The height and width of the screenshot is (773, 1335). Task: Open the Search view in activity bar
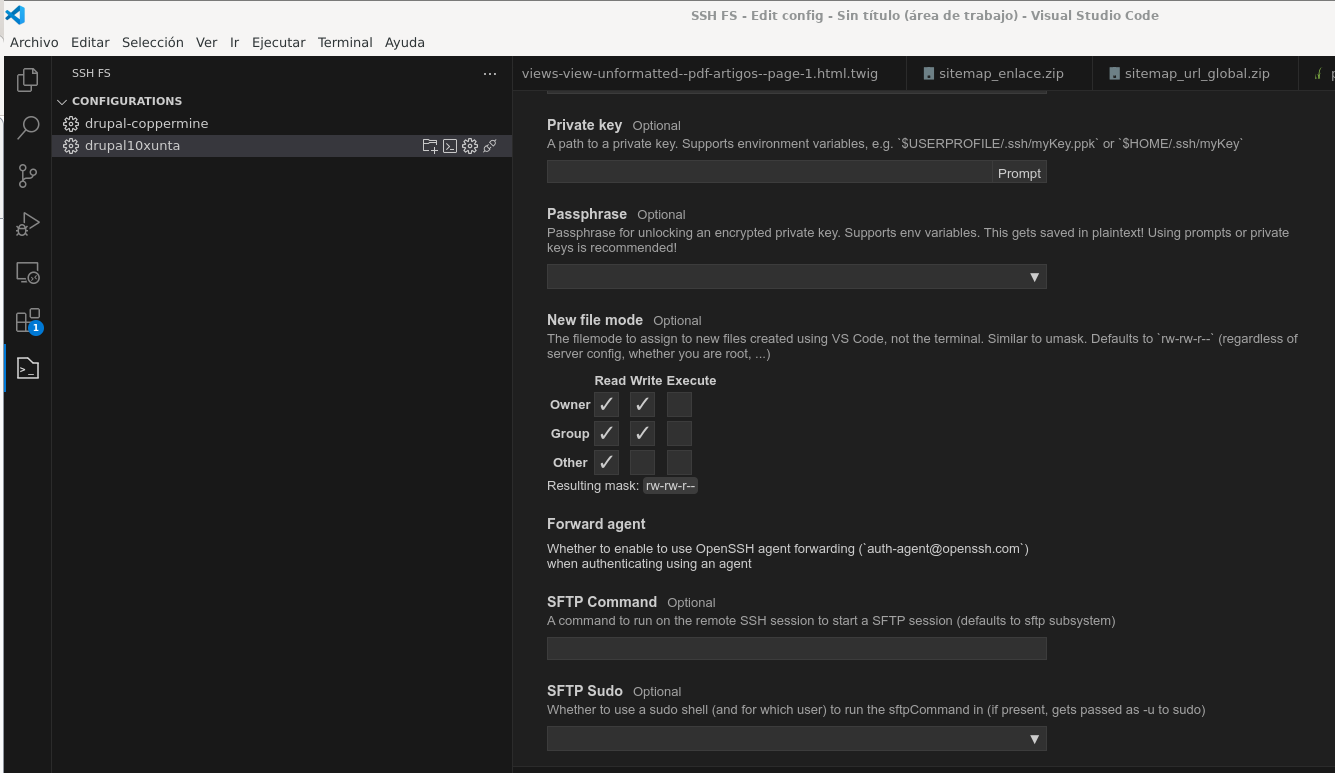tap(28, 128)
